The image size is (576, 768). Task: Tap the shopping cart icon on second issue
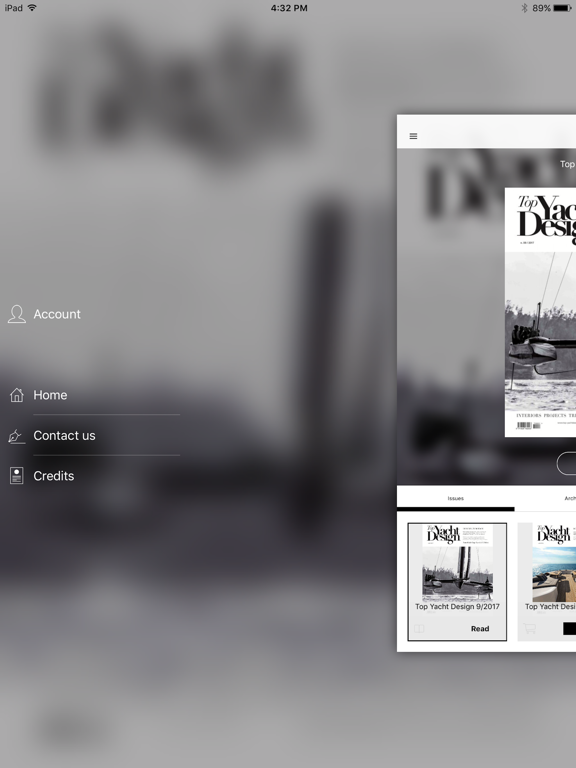click(529, 628)
